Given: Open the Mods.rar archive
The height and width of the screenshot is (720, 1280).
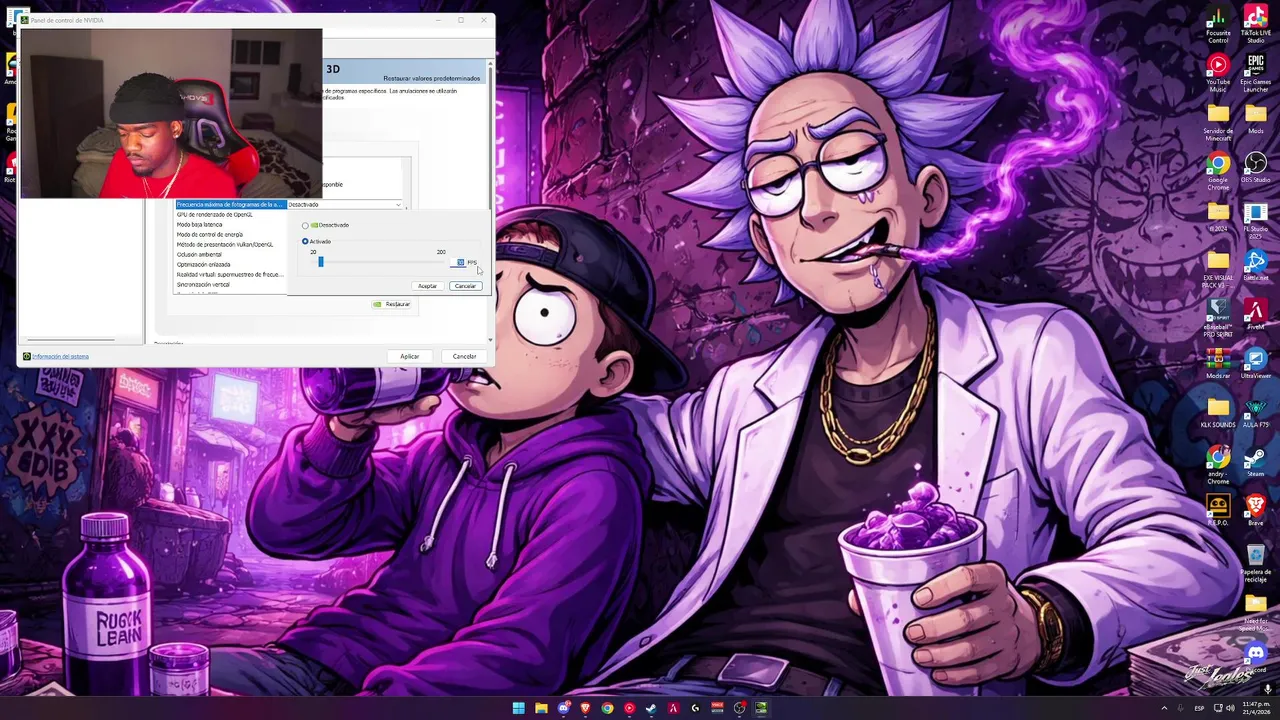Looking at the screenshot, I should point(1217,364).
